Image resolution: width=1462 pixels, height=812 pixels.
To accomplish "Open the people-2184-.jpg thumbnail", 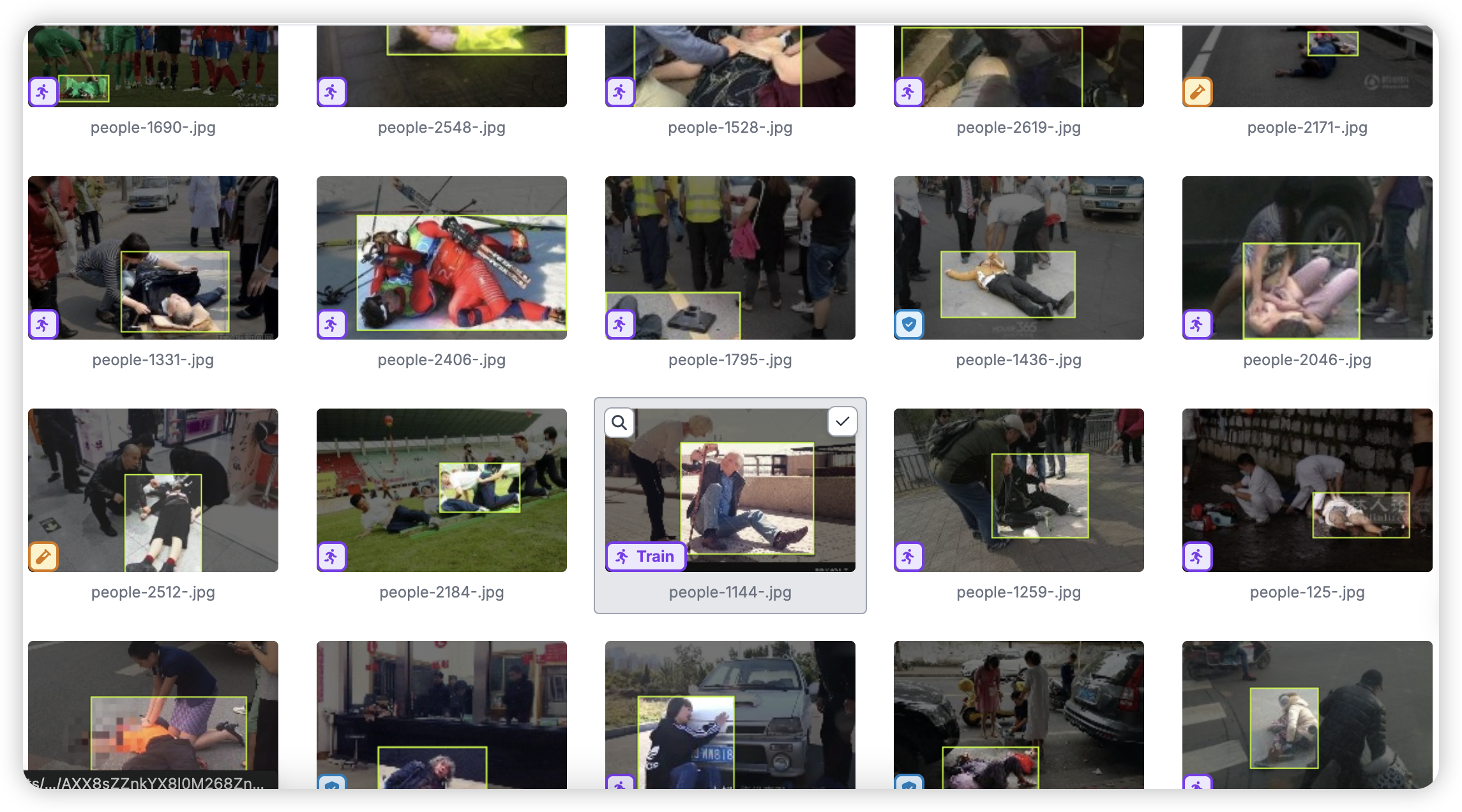I will pyautogui.click(x=442, y=490).
